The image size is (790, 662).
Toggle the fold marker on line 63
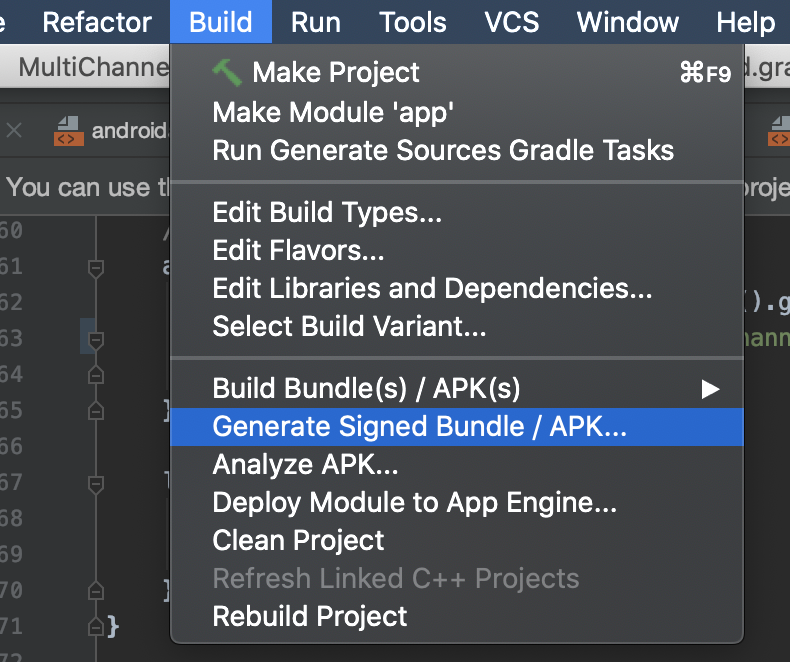(x=96, y=340)
